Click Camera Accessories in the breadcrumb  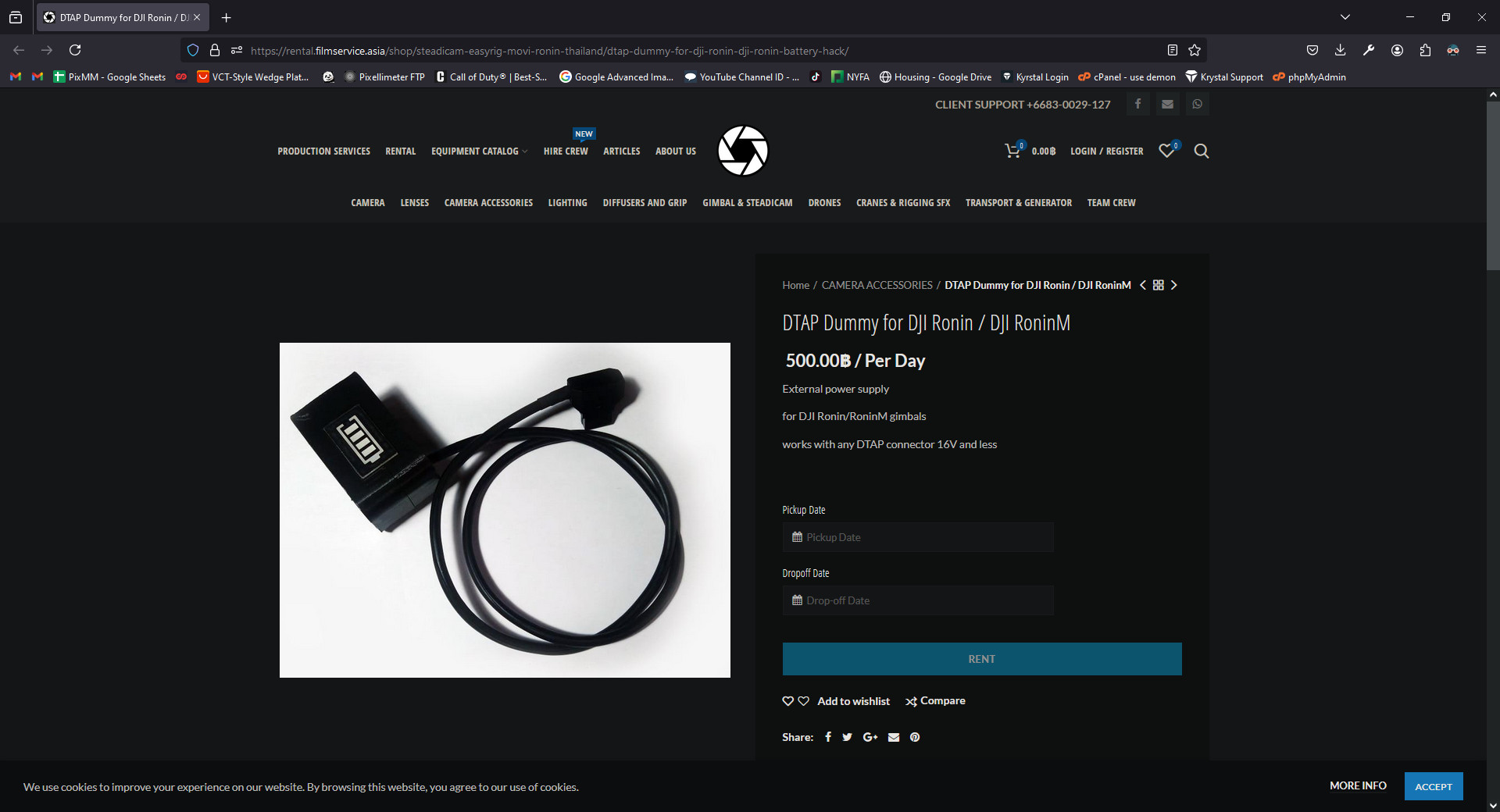tap(877, 285)
